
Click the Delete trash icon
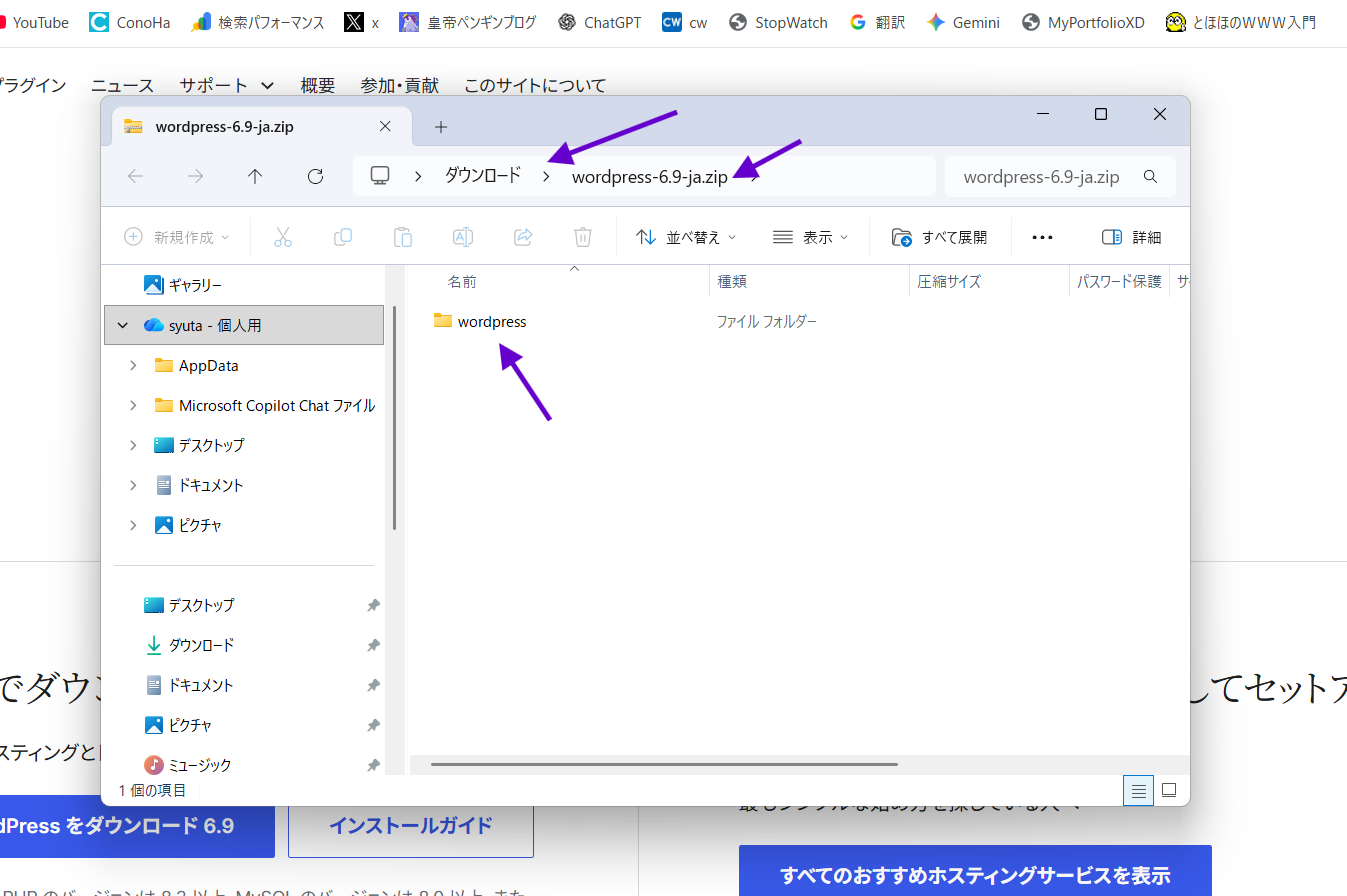coord(583,237)
